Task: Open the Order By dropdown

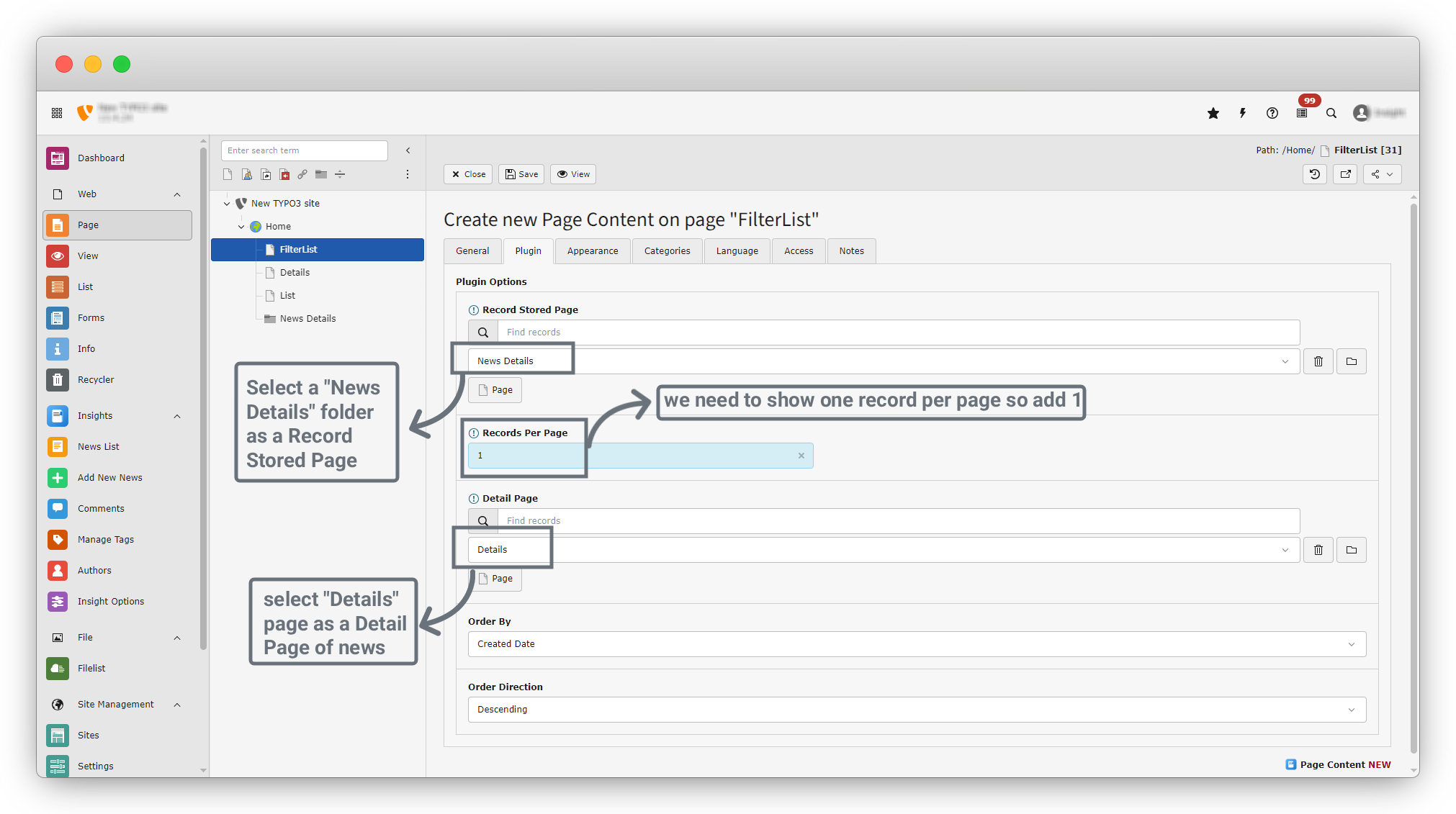Action: pos(916,644)
